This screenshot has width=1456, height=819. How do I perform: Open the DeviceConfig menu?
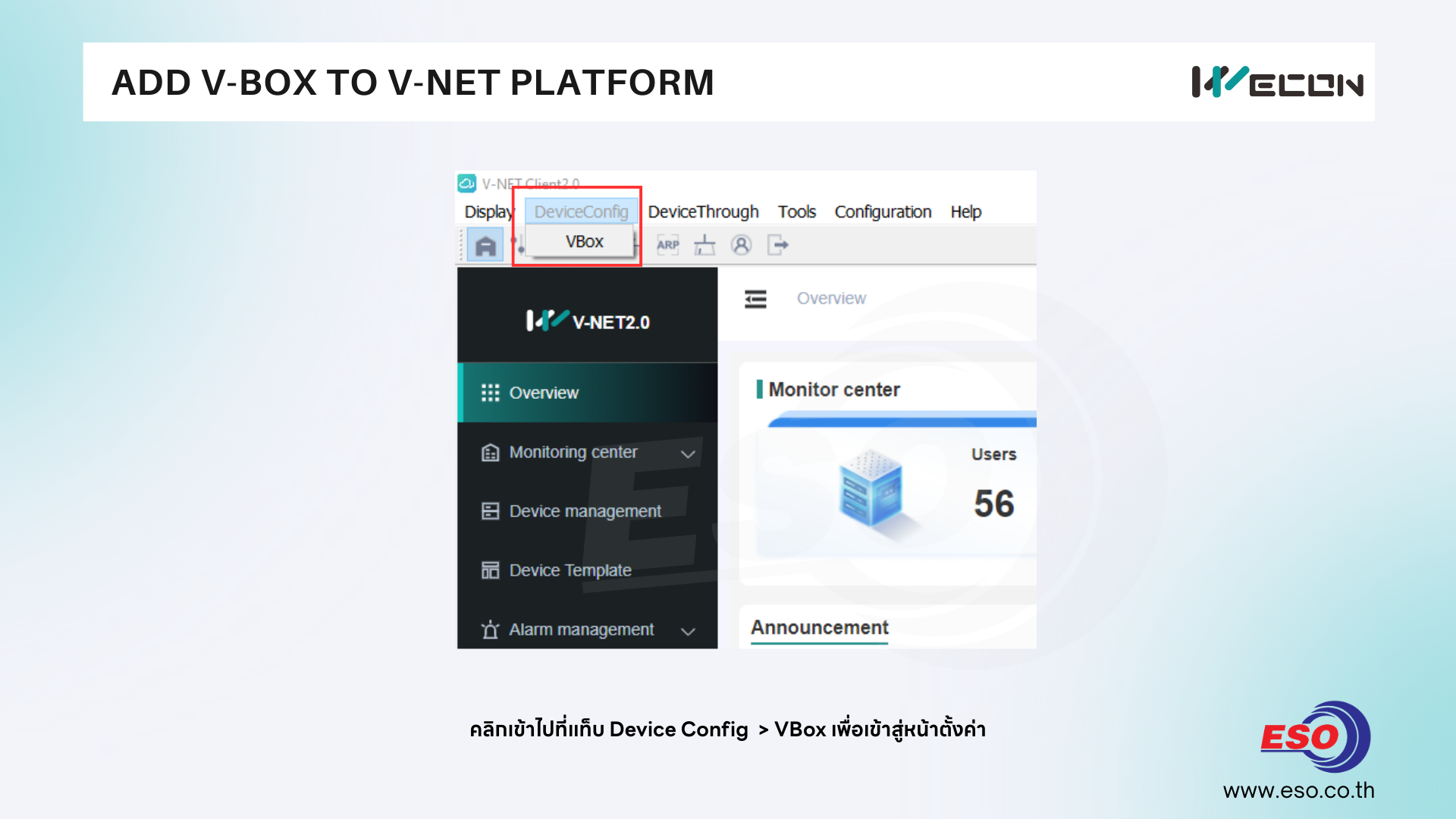coord(581,212)
